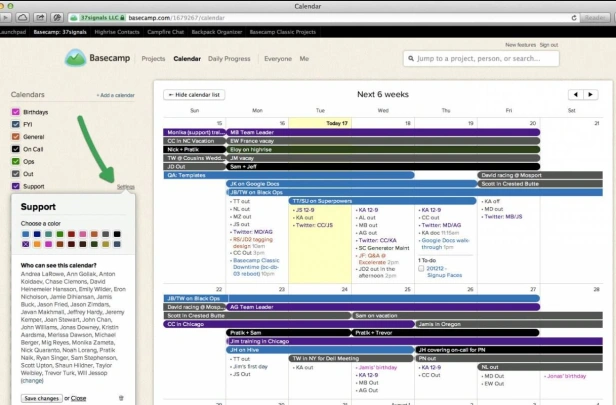Click the browser reload icon

(574, 18)
